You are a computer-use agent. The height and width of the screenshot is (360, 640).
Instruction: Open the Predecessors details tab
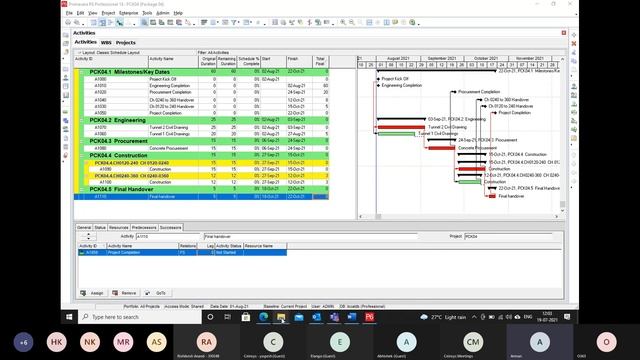pos(144,227)
